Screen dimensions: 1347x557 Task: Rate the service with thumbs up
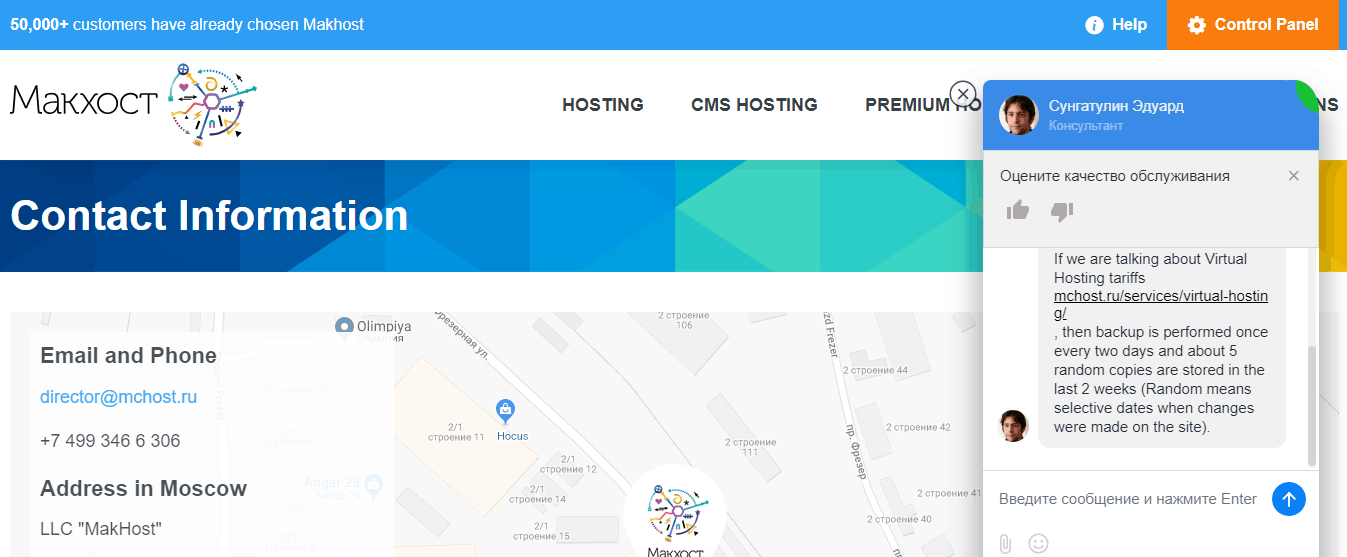1018,210
